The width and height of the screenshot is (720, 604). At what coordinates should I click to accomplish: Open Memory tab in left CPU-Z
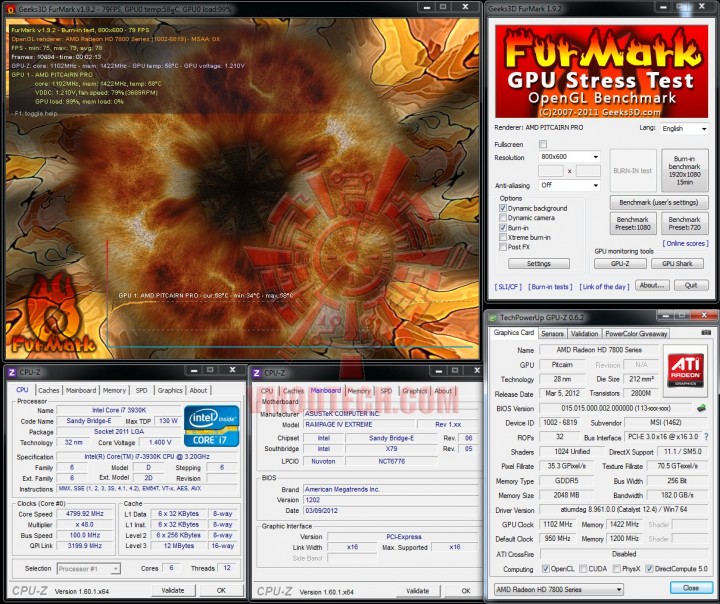point(114,390)
